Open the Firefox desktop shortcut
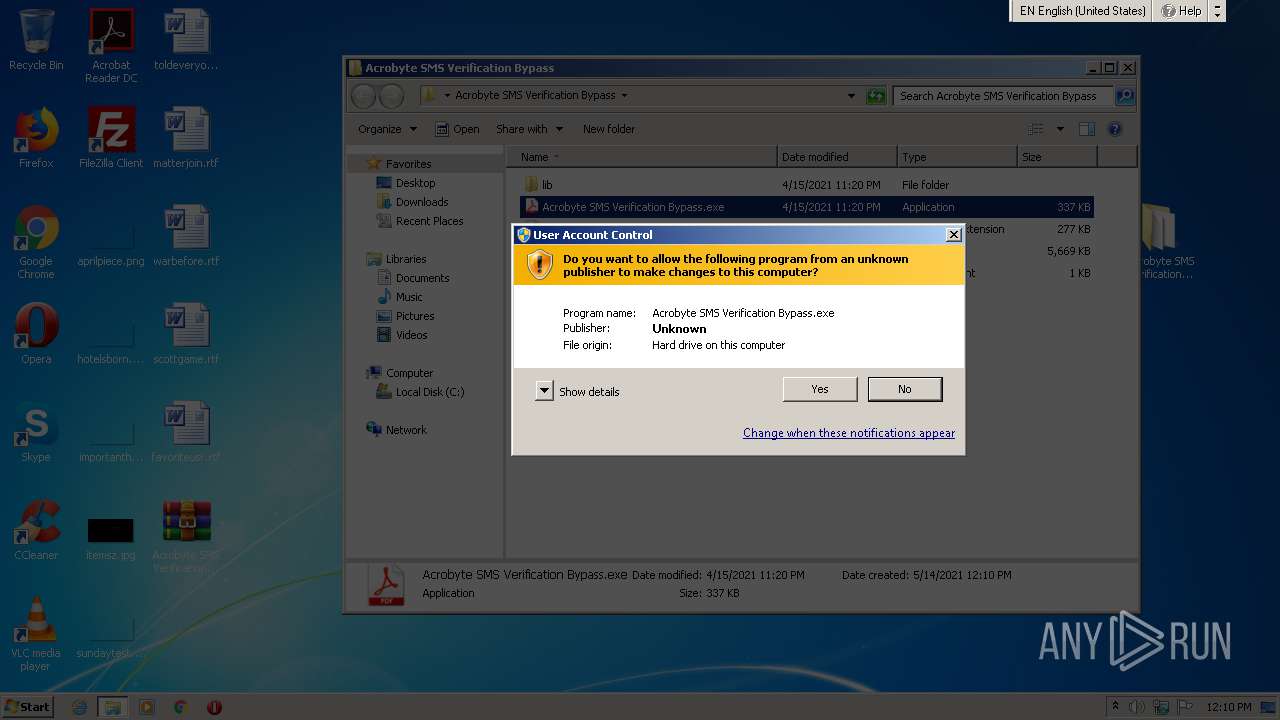 (36, 138)
